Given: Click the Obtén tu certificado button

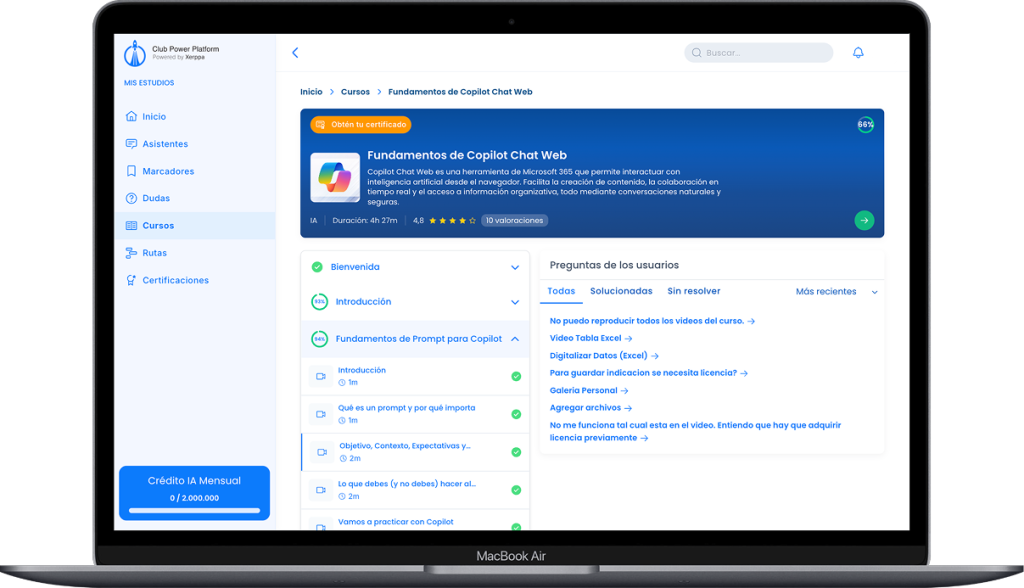Looking at the screenshot, I should pos(361,125).
